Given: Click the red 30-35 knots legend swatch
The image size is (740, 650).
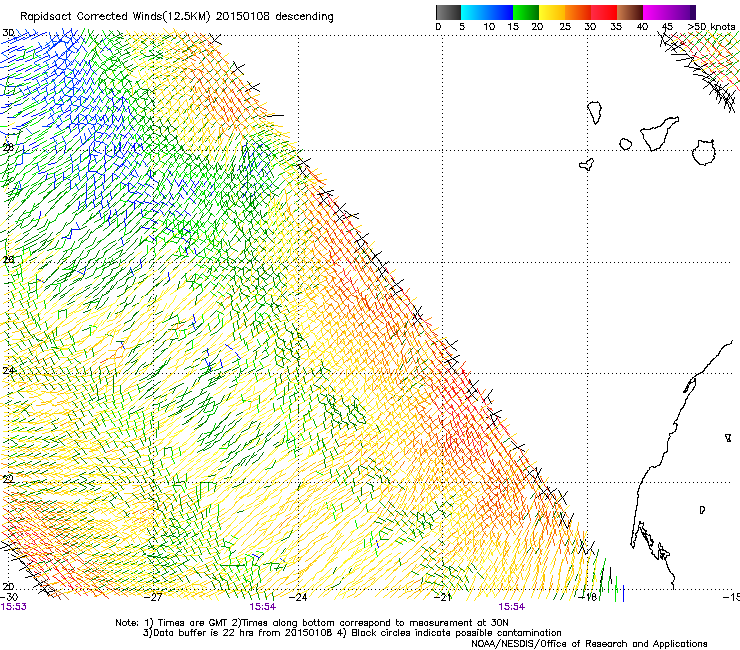Looking at the screenshot, I should [604, 12].
